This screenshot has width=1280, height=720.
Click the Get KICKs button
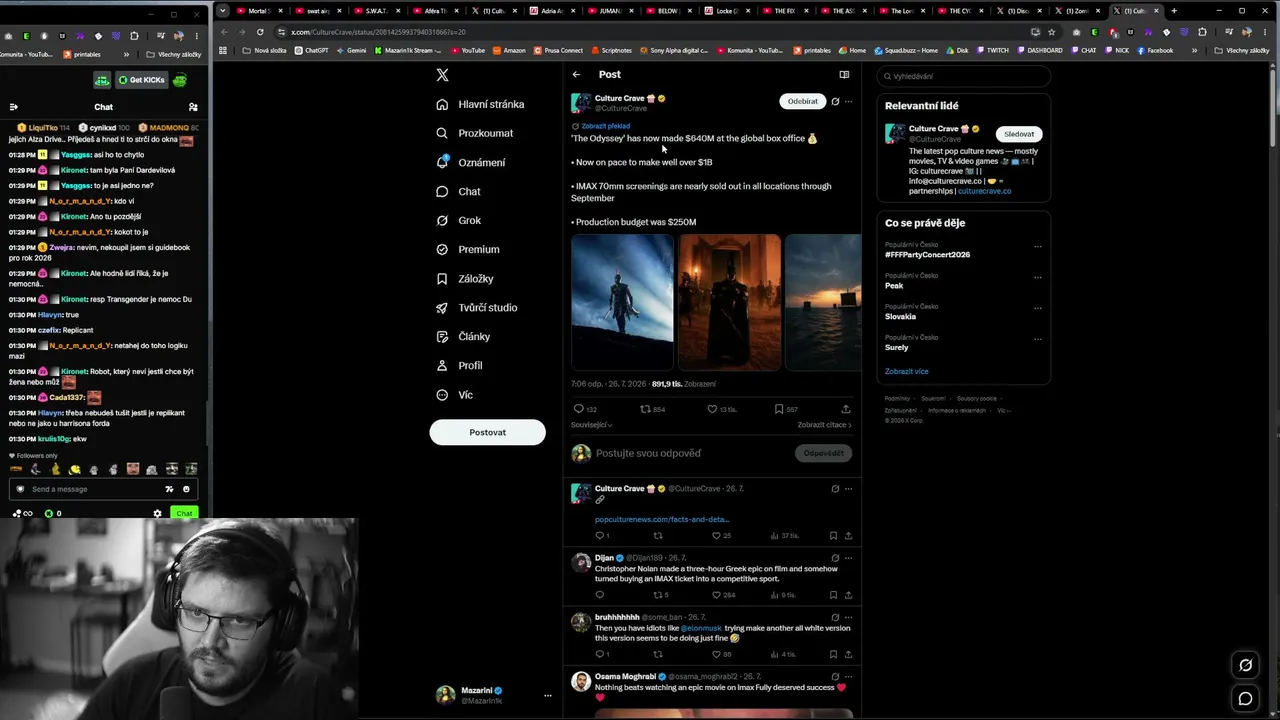point(141,80)
